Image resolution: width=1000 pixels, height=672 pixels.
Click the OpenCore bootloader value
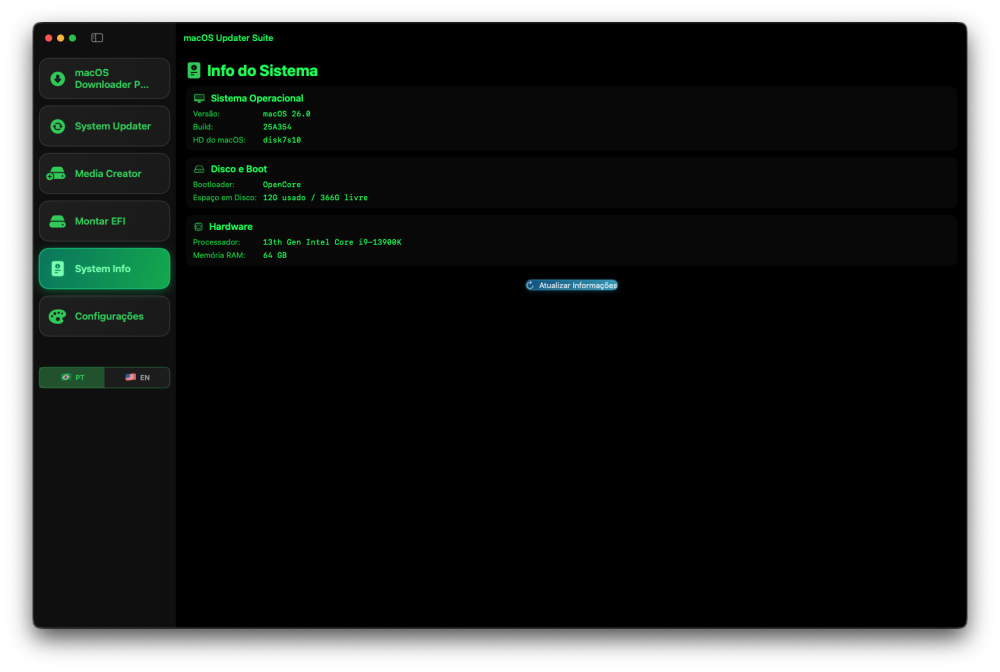(282, 184)
